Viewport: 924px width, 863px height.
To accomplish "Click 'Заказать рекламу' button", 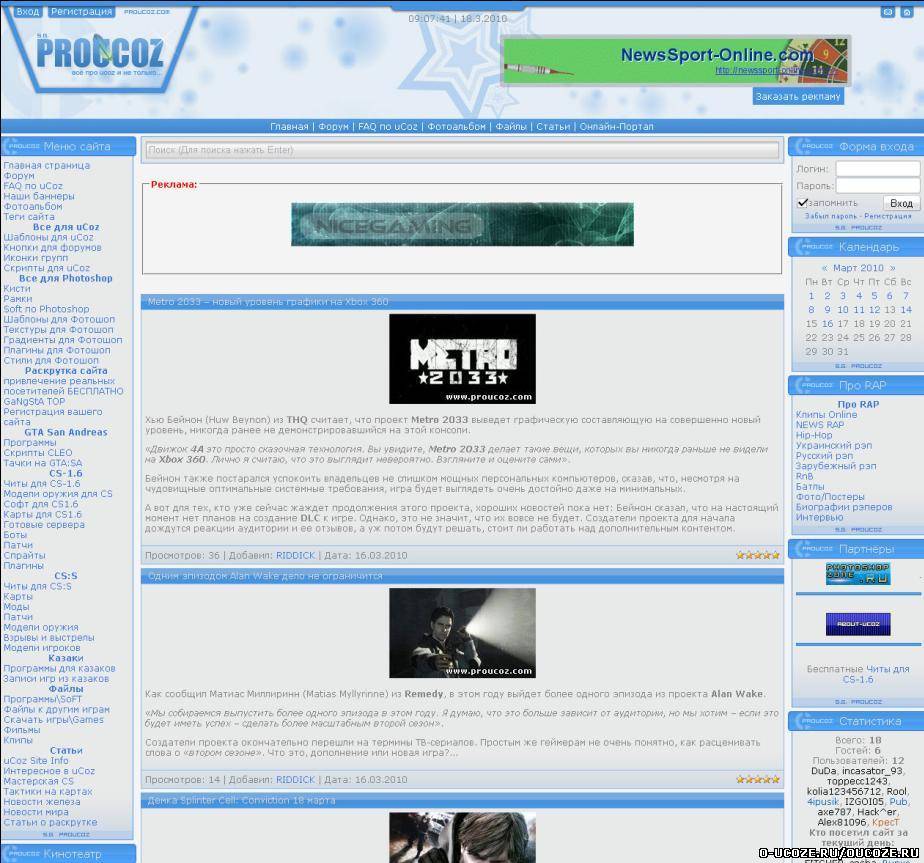I will [x=797, y=97].
